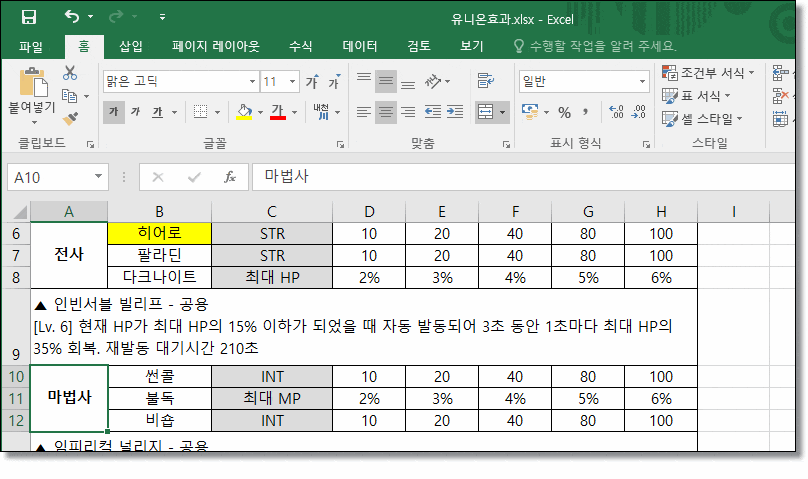Open the 일반 number format dropdown

[x=643, y=81]
